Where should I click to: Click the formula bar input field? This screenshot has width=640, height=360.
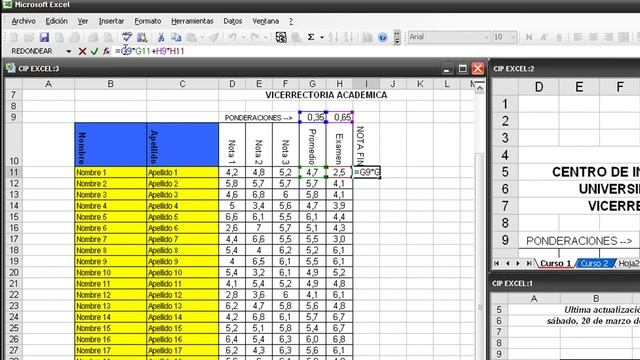click(x=376, y=51)
